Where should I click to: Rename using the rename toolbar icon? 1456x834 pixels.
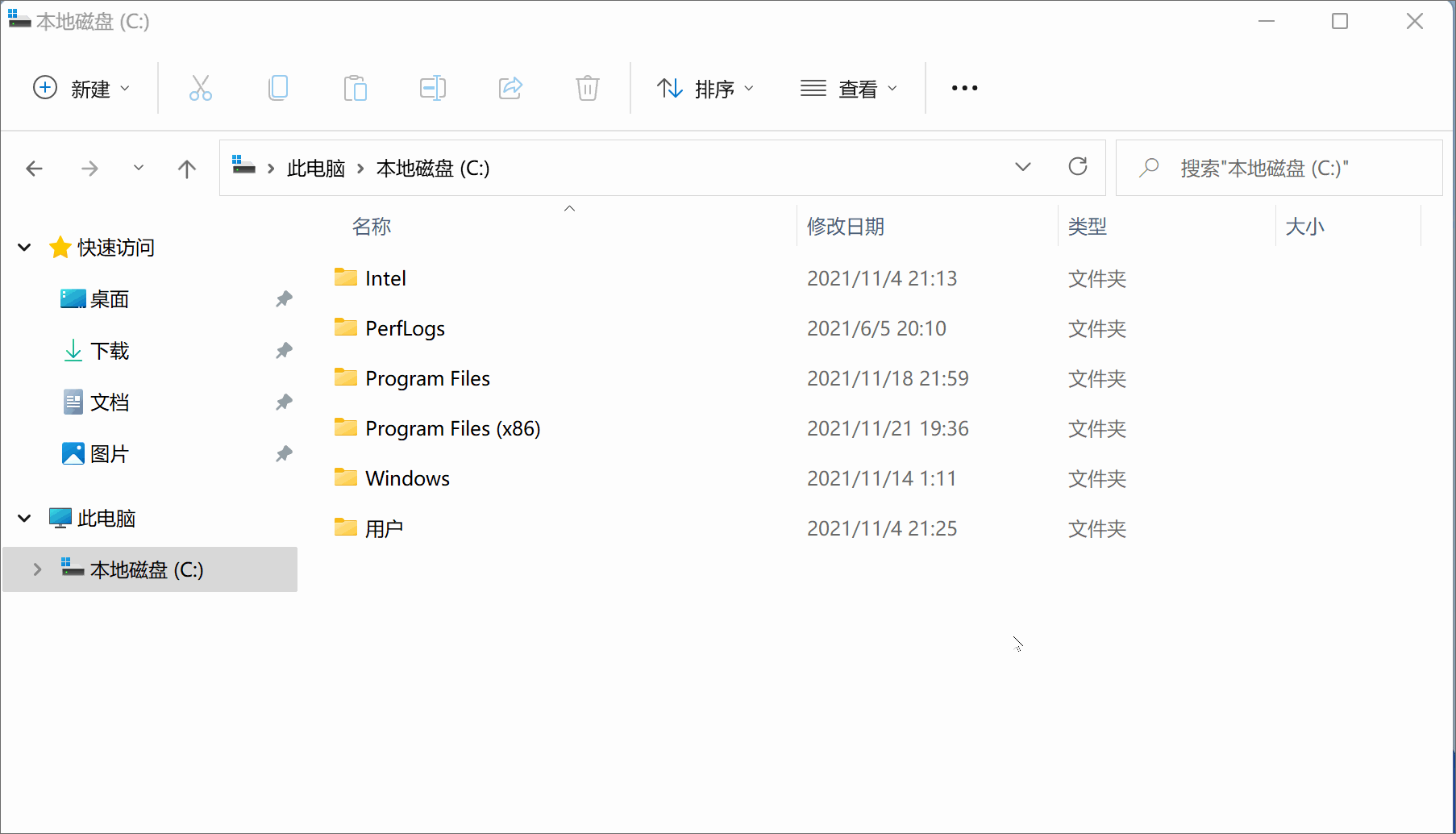pos(433,88)
